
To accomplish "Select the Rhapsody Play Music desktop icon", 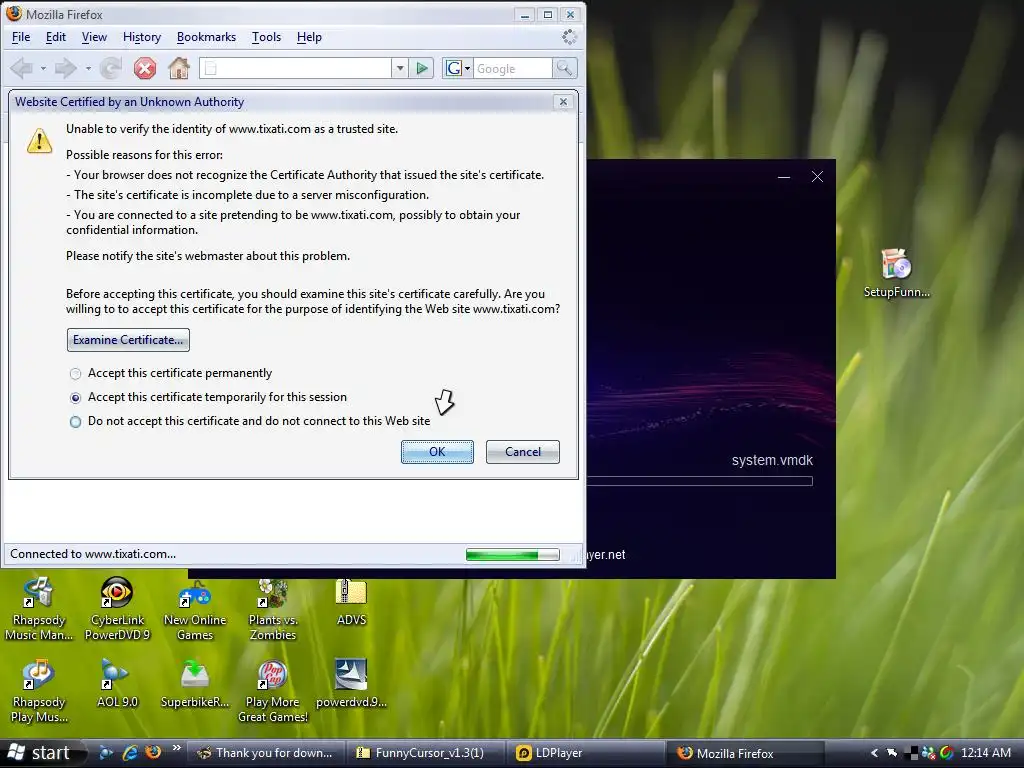I will coord(39,690).
